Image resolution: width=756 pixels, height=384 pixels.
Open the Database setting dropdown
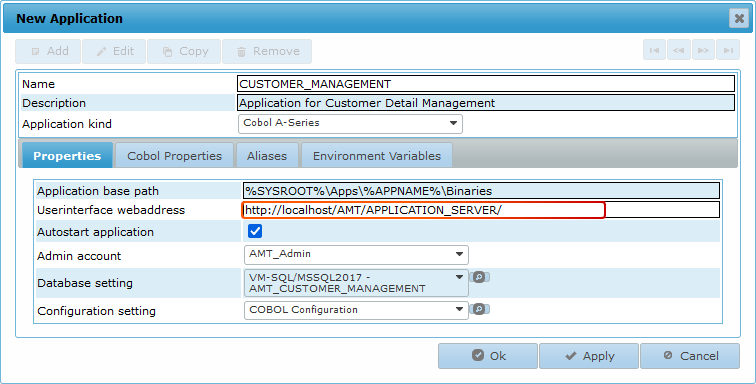pos(356,283)
